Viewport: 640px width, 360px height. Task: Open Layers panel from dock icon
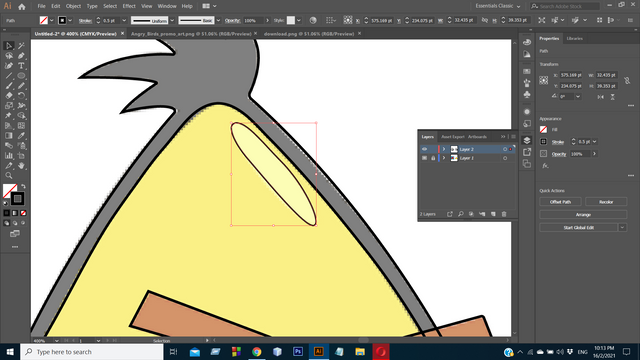tap(527, 140)
